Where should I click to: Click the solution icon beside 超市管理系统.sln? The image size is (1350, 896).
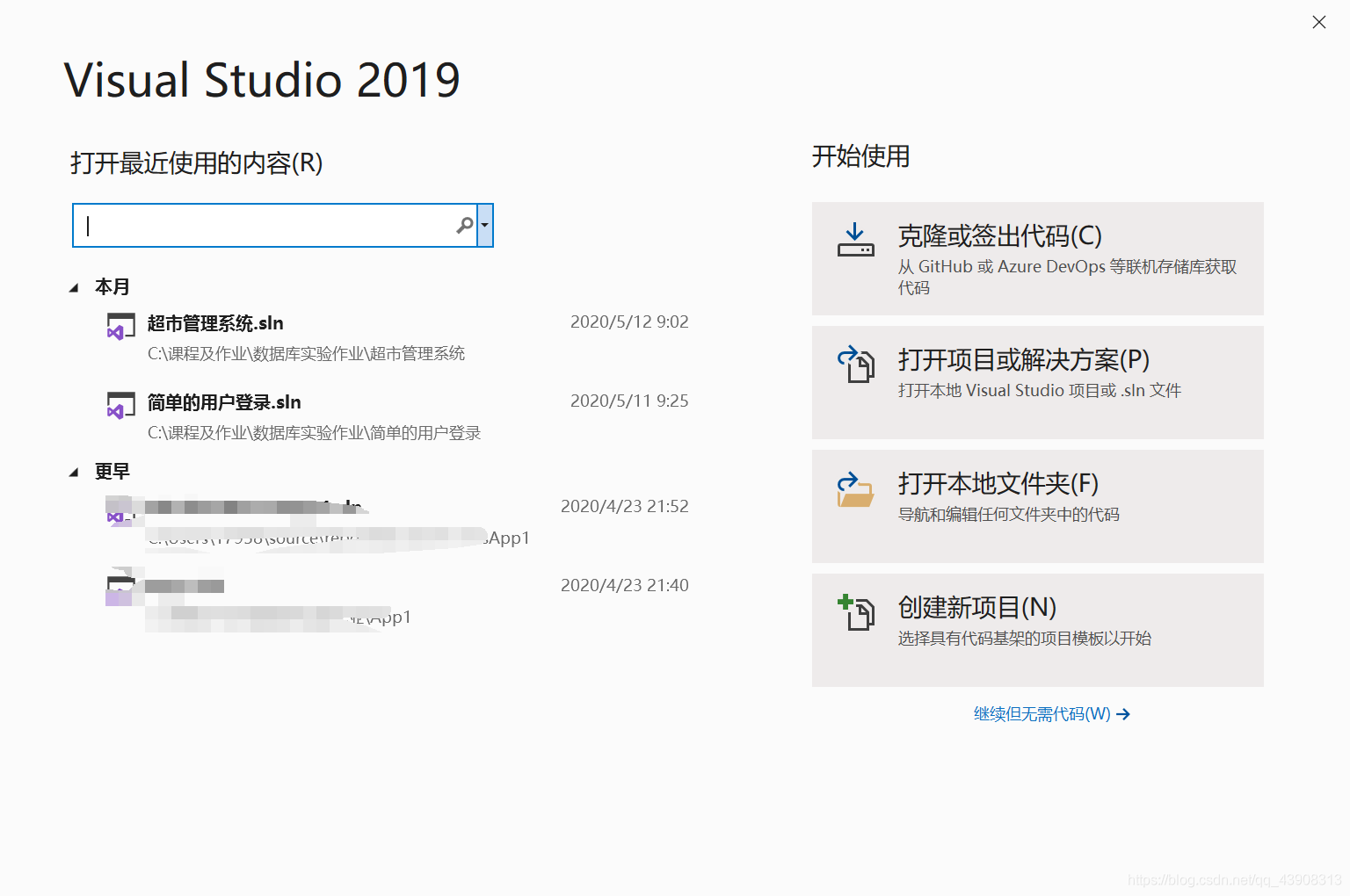120,327
